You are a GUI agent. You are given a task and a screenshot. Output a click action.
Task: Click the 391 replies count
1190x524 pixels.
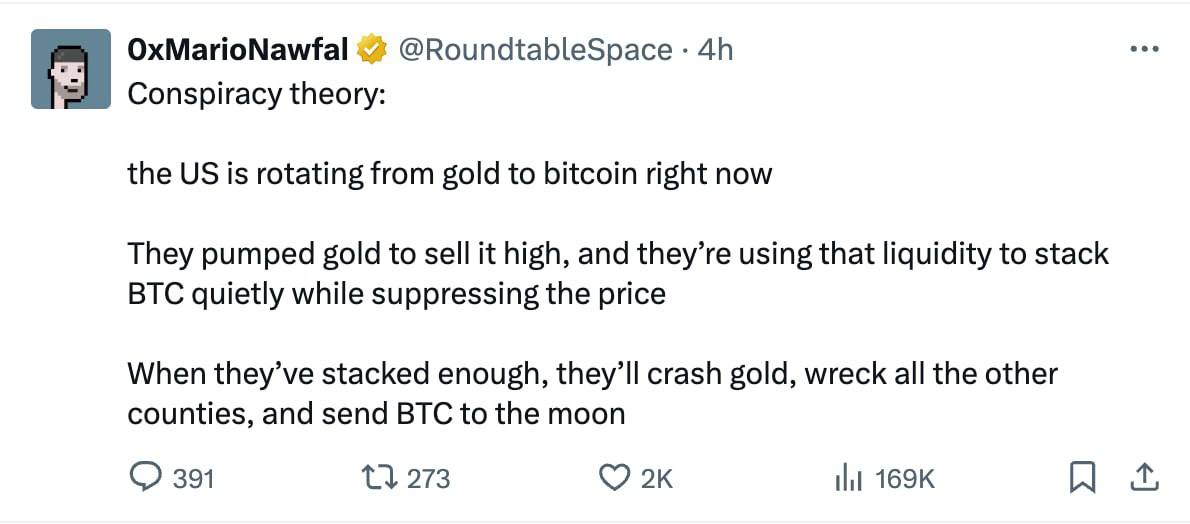point(193,479)
